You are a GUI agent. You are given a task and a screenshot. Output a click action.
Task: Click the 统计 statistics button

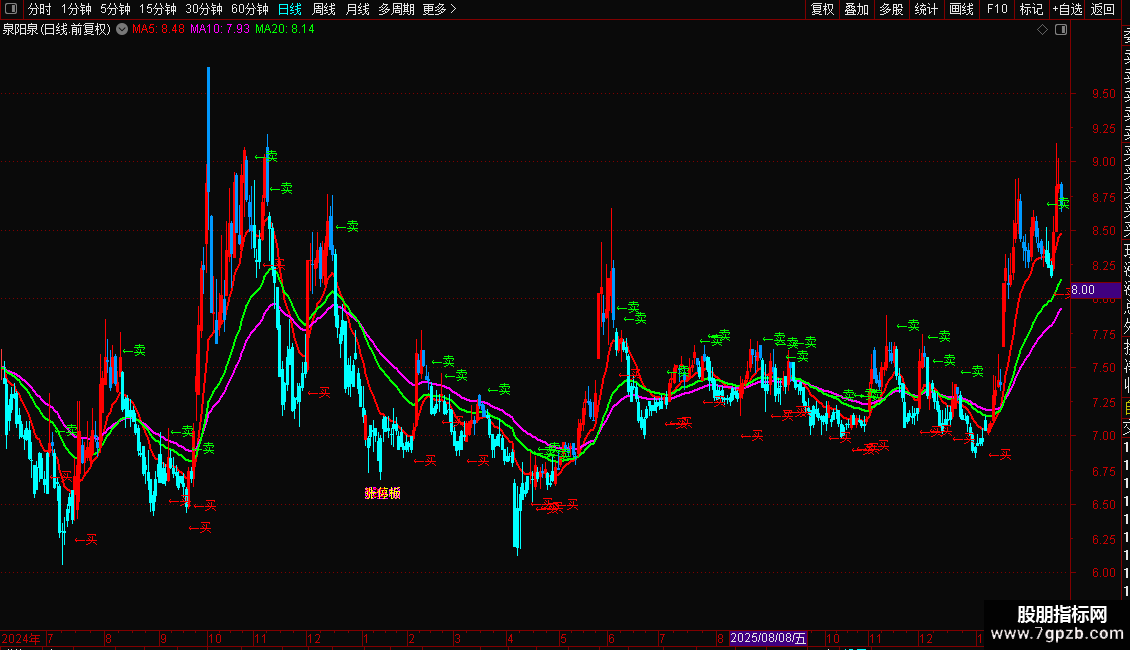[926, 9]
